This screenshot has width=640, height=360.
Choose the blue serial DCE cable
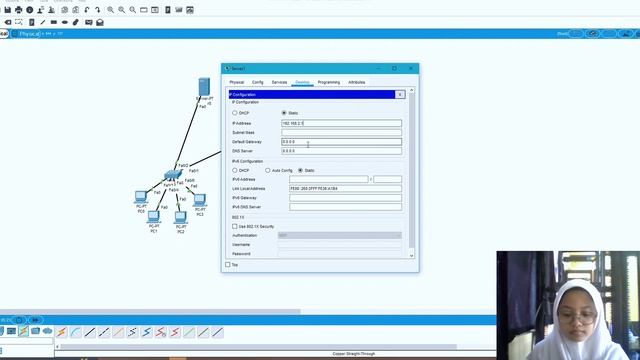pyautogui.click(x=147, y=332)
